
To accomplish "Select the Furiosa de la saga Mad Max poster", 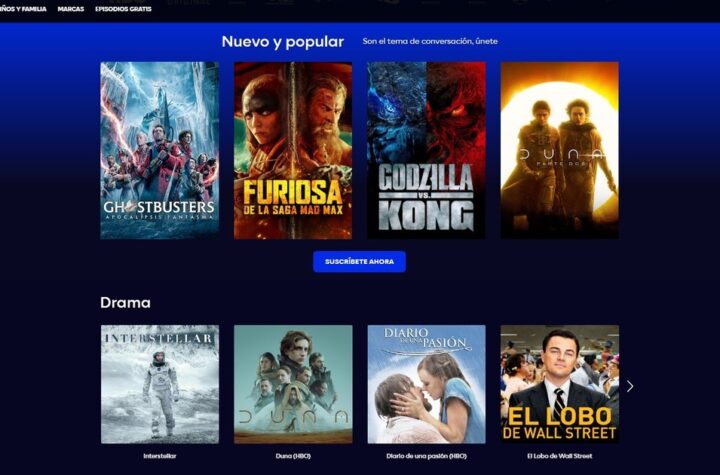I will coord(293,150).
